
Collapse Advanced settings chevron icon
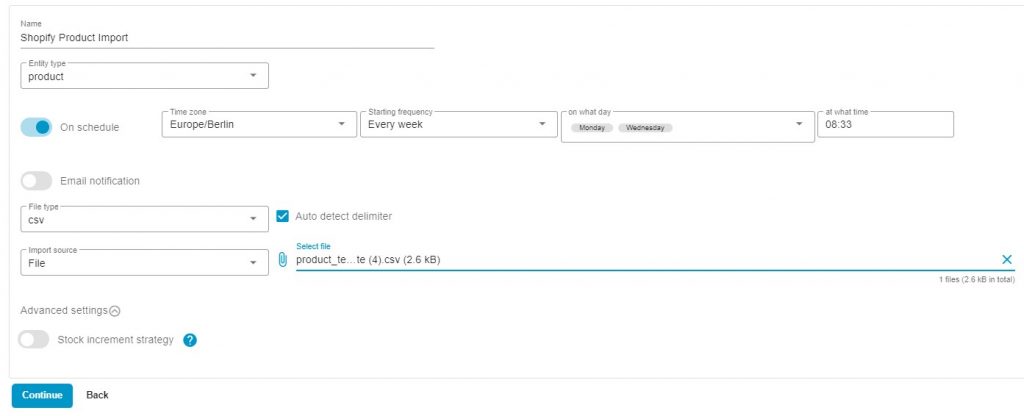coord(115,311)
